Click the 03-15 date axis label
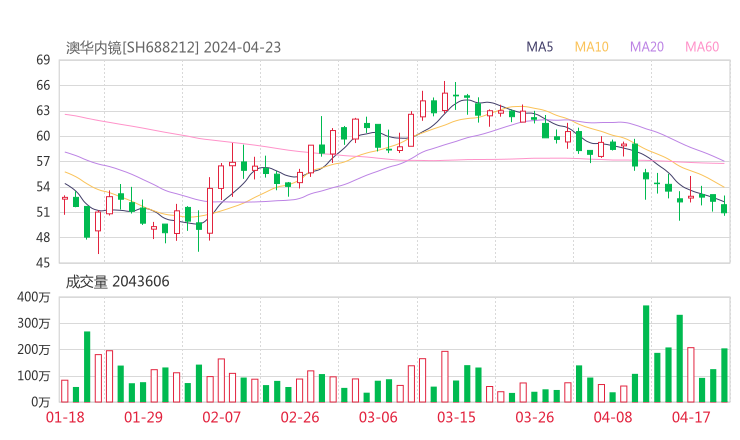Image resolution: width=740 pixels, height=440 pixels. pos(456,417)
